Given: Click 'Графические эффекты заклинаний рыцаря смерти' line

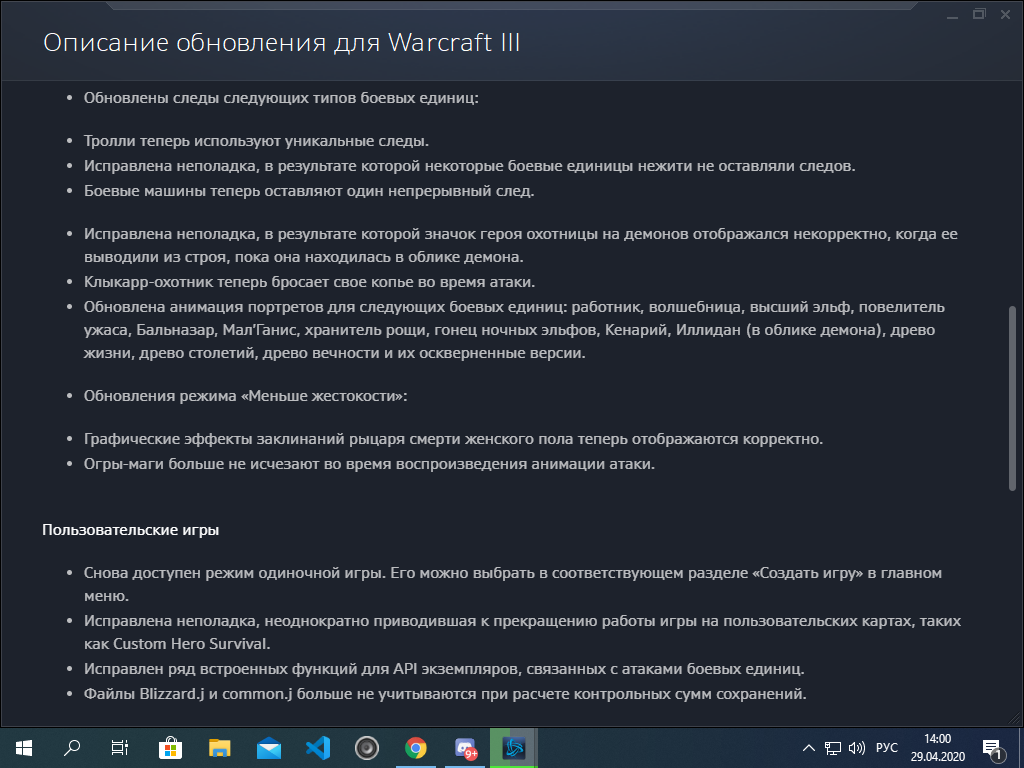Looking at the screenshot, I should point(453,439).
